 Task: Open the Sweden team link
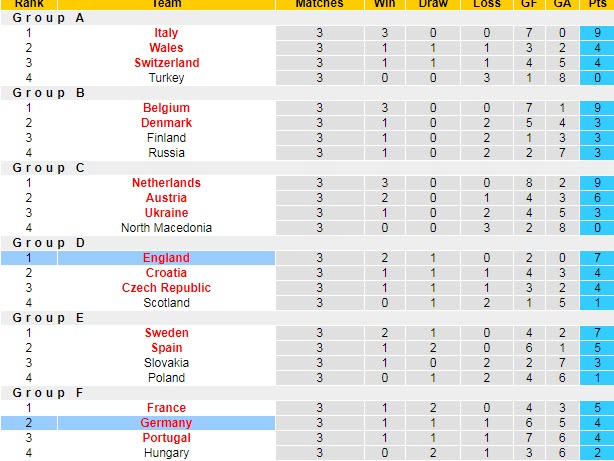tap(166, 333)
